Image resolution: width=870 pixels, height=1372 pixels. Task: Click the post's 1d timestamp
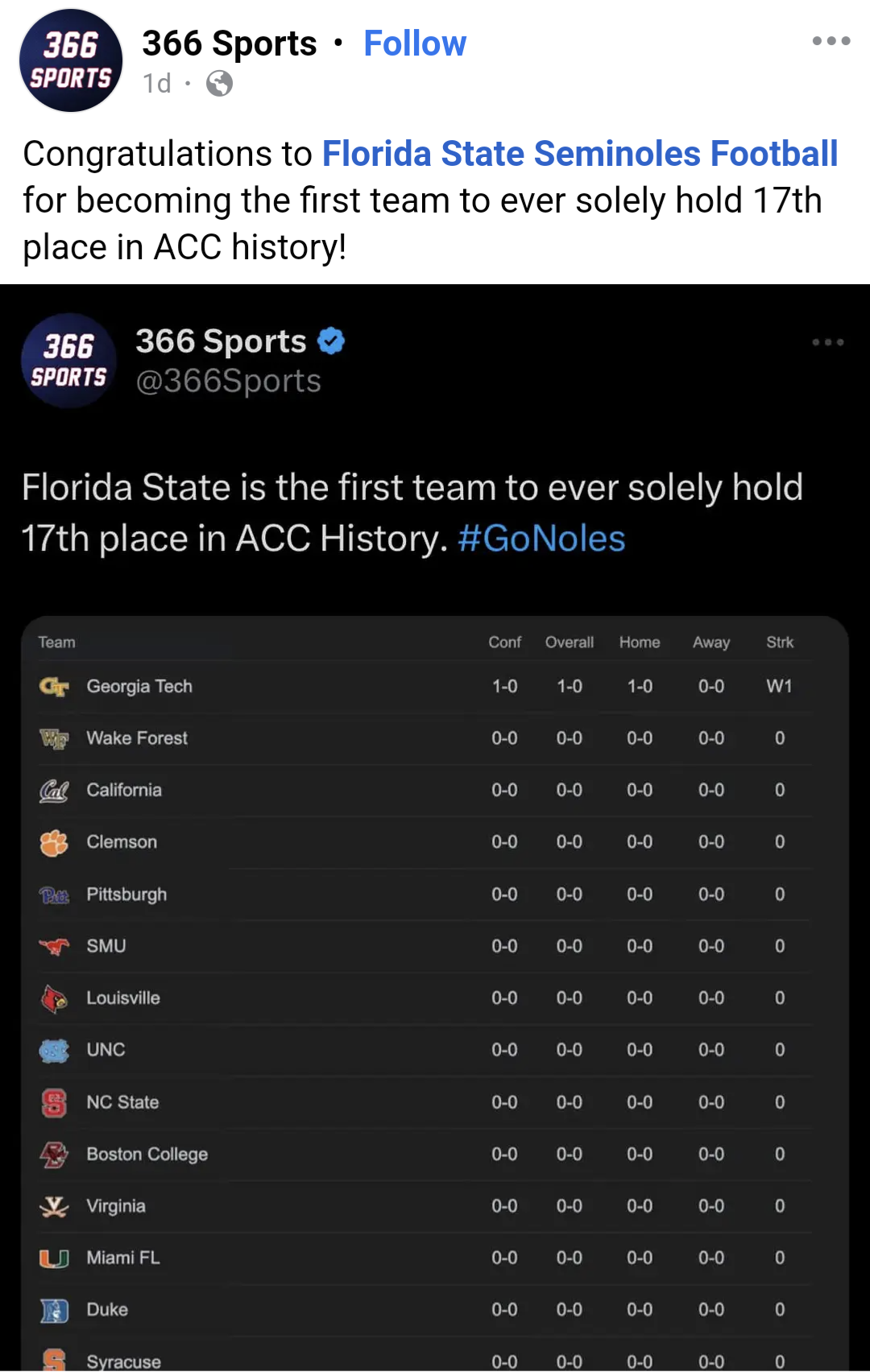pos(157,83)
